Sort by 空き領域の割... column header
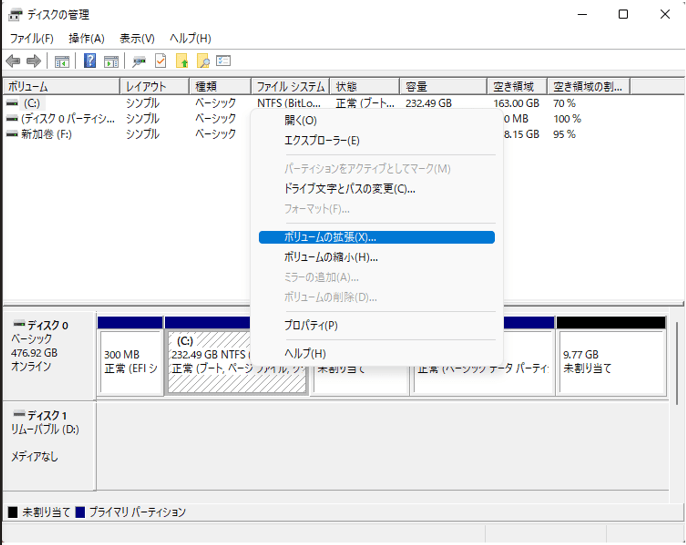 588,87
